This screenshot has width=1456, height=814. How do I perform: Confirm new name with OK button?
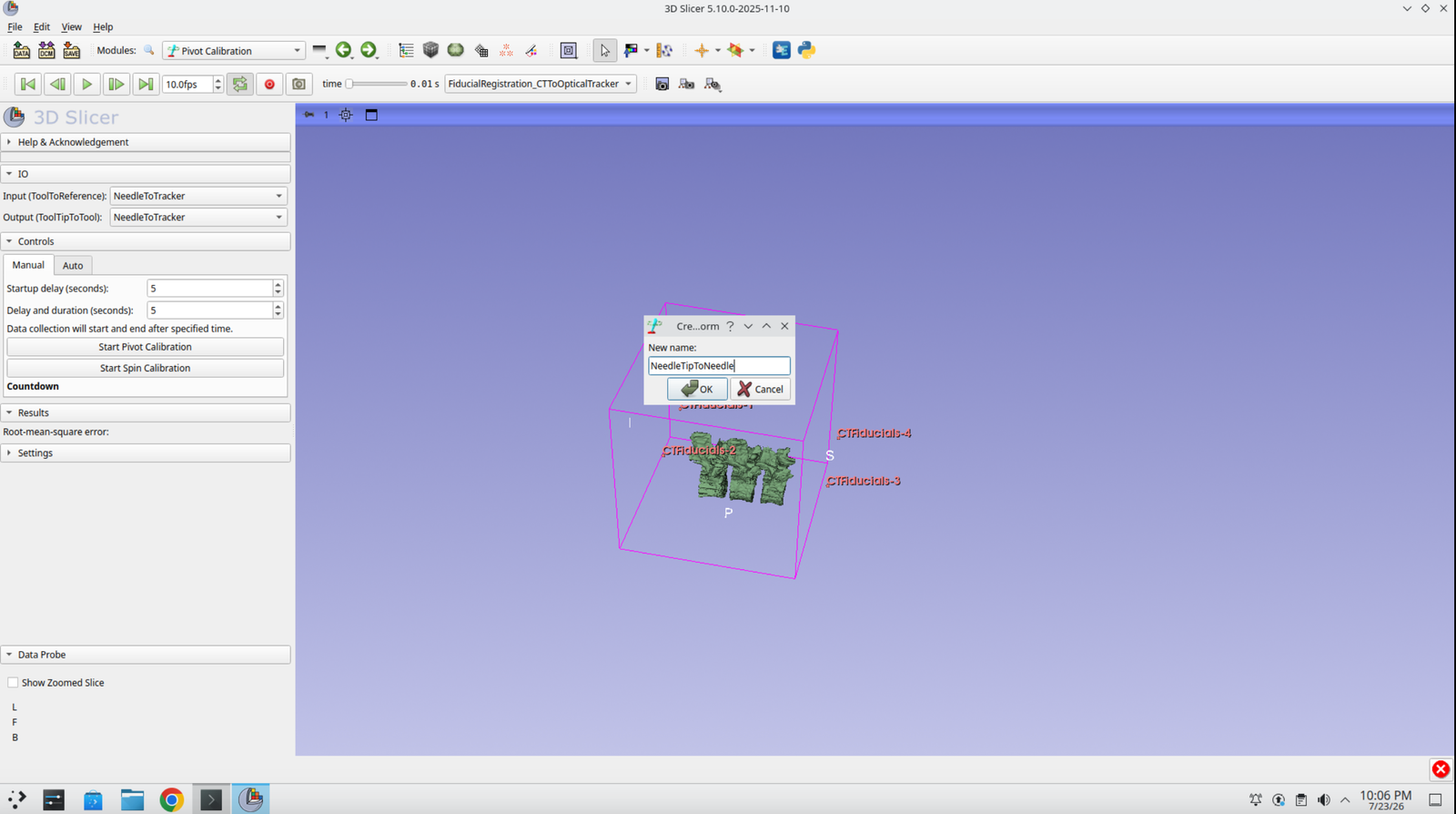point(697,389)
